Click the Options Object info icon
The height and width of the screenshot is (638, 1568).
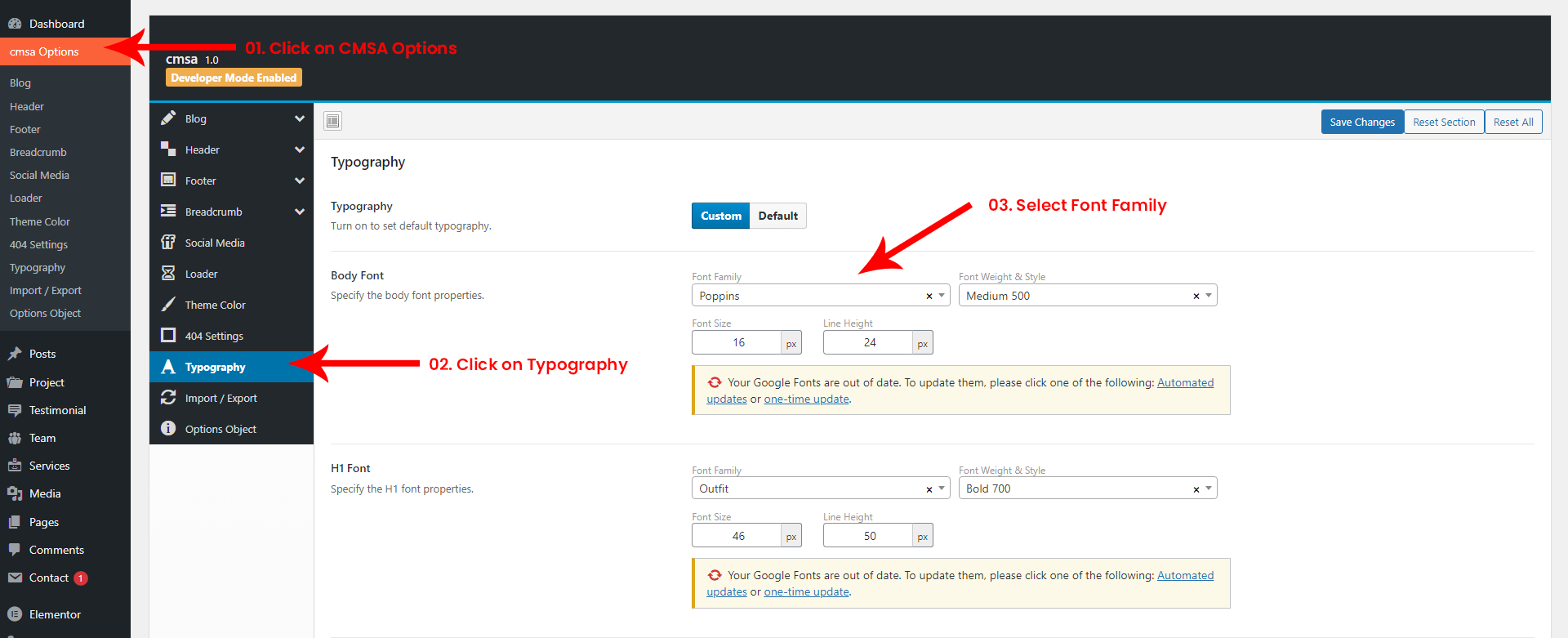pyautogui.click(x=168, y=429)
